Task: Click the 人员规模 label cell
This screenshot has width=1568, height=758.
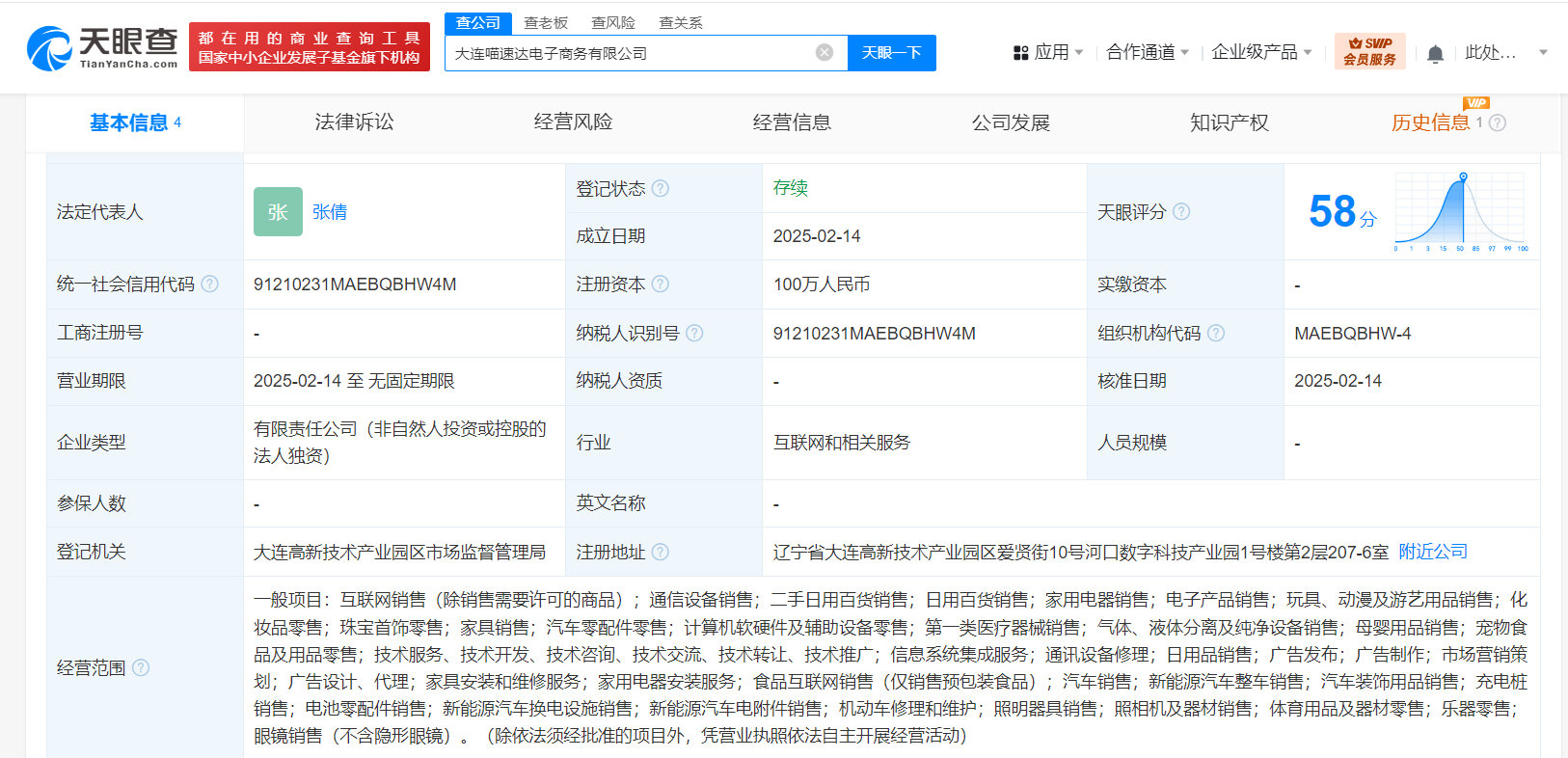Action: click(1185, 443)
